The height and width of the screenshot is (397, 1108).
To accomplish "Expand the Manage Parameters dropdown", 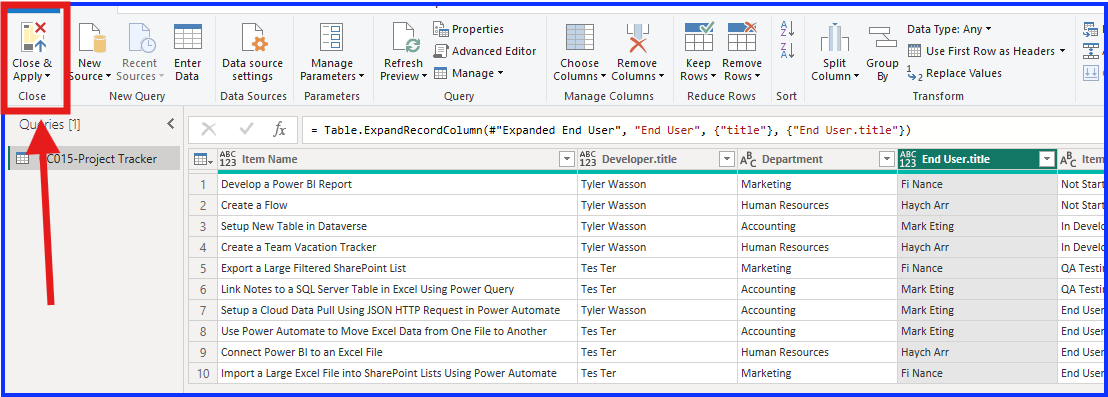I will point(361,76).
